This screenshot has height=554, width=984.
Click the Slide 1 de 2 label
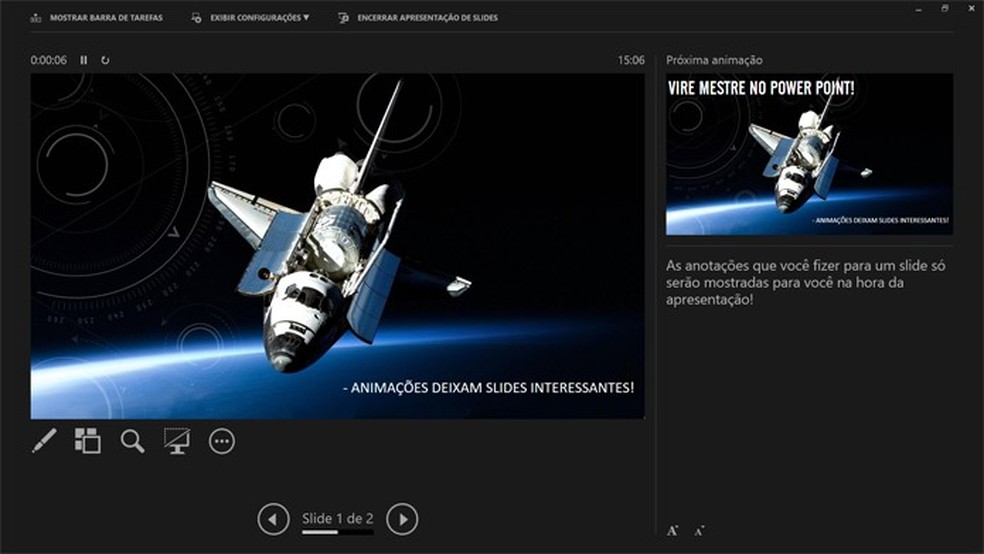[337, 518]
